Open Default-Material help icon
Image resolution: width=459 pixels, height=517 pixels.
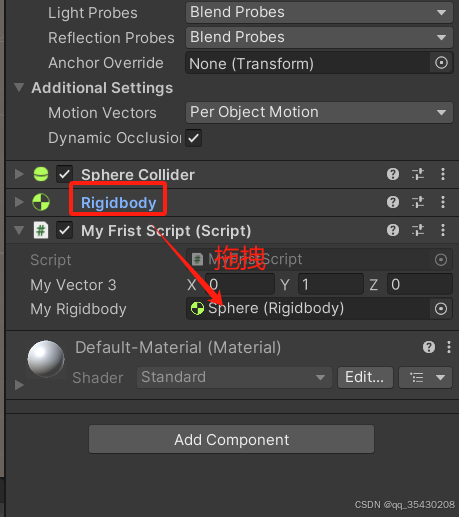(x=429, y=347)
